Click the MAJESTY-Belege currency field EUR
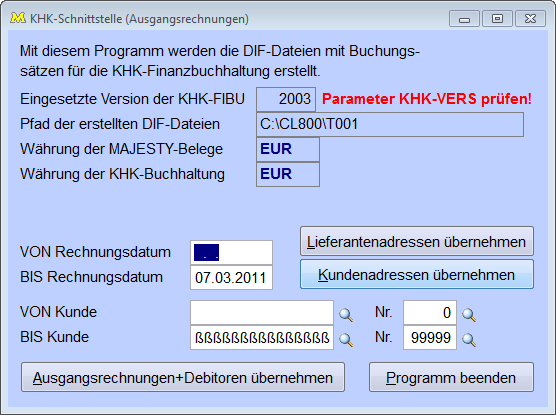Image resolution: width=556 pixels, height=415 pixels. [288, 149]
